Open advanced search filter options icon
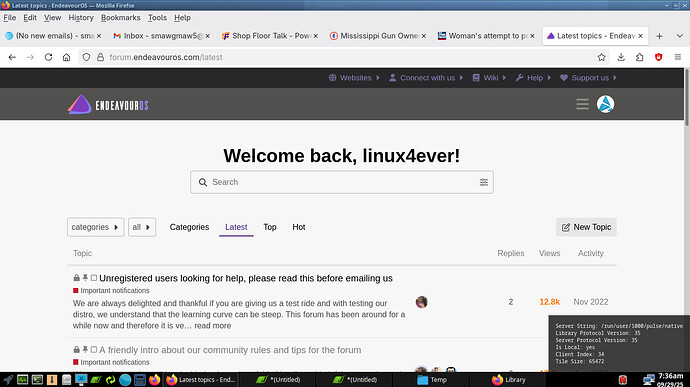Screen dimensions: 690x387 click(x=484, y=182)
